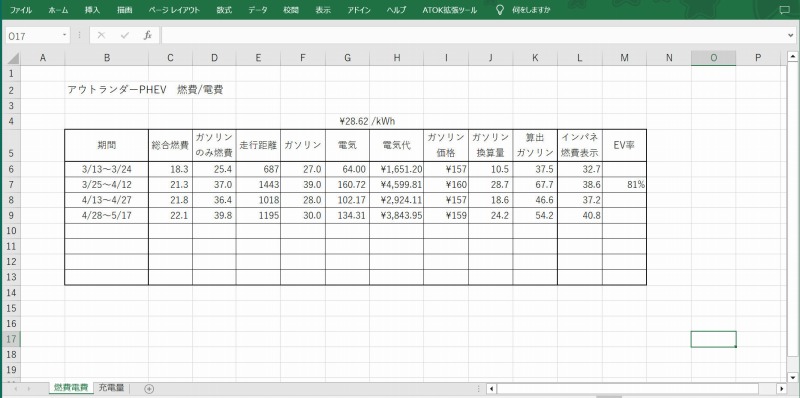
Task: Open the ATOK拡張ツール tab
Action: pyautogui.click(x=449, y=10)
